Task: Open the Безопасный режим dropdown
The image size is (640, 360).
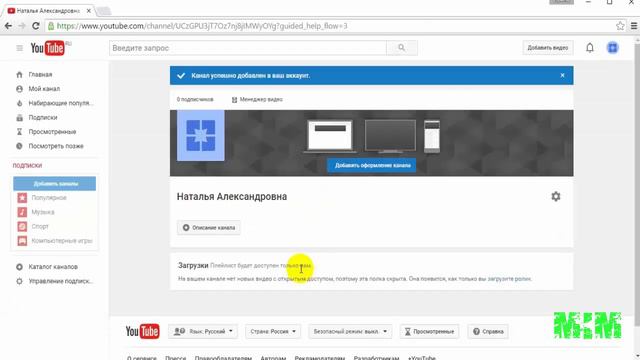Action: point(350,331)
